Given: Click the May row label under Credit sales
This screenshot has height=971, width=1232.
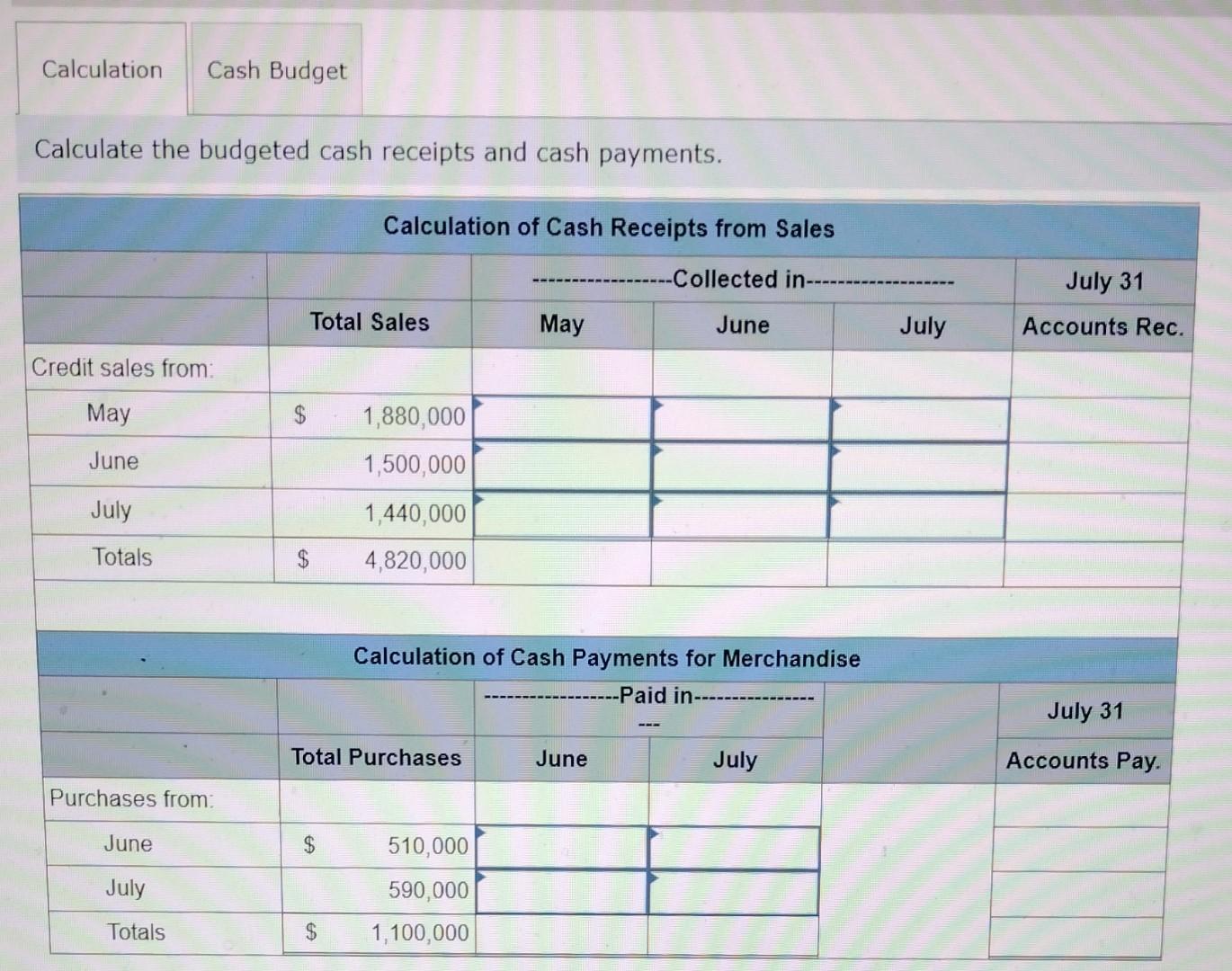Looking at the screenshot, I should [x=109, y=414].
